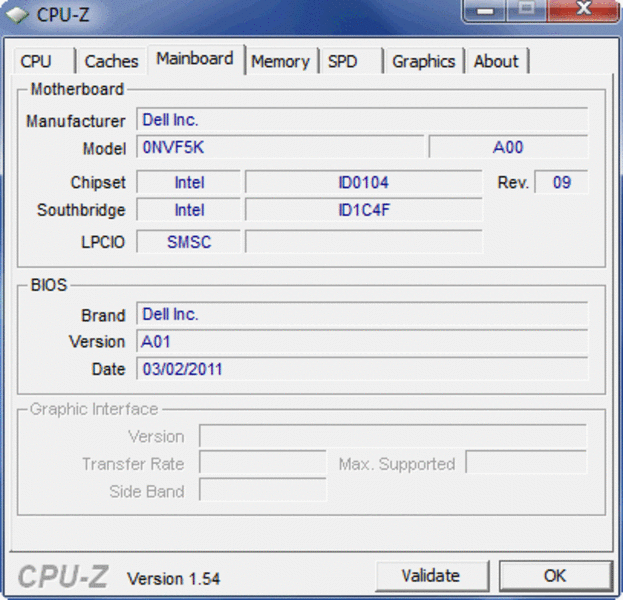Click the Validate button

click(431, 575)
